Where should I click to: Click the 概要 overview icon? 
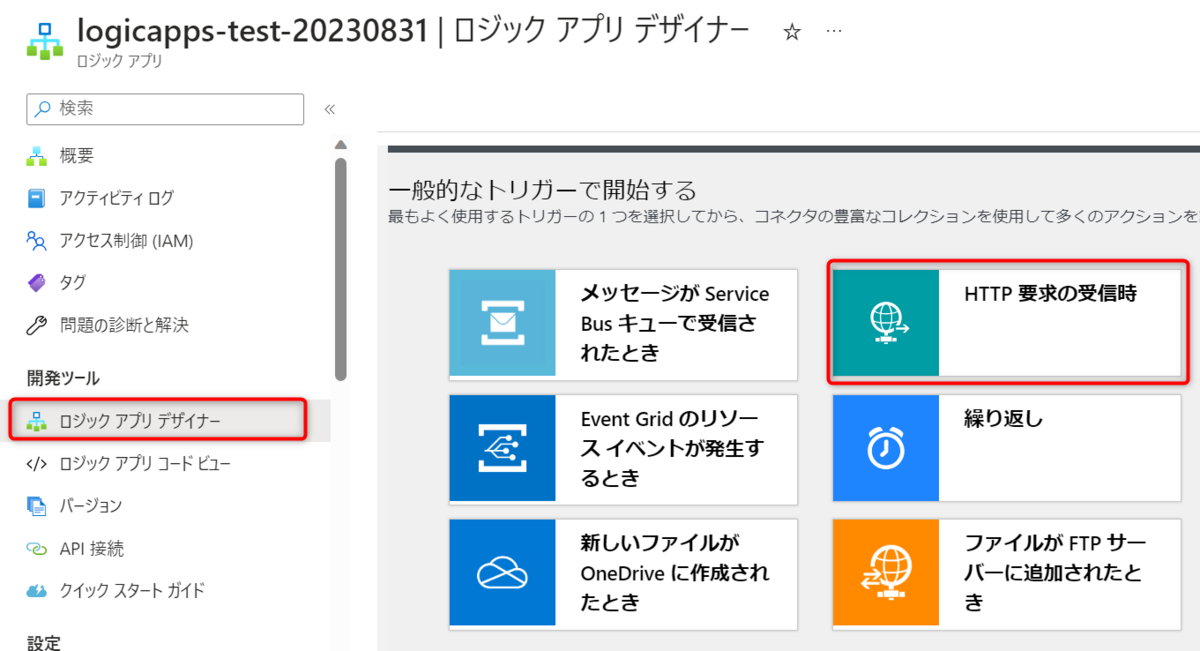point(37,156)
